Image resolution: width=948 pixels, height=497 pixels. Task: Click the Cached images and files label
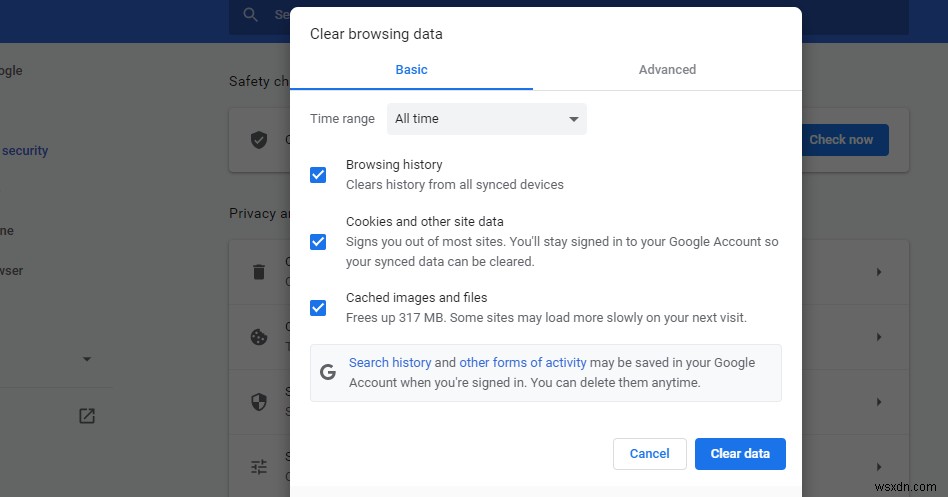[x=417, y=297]
